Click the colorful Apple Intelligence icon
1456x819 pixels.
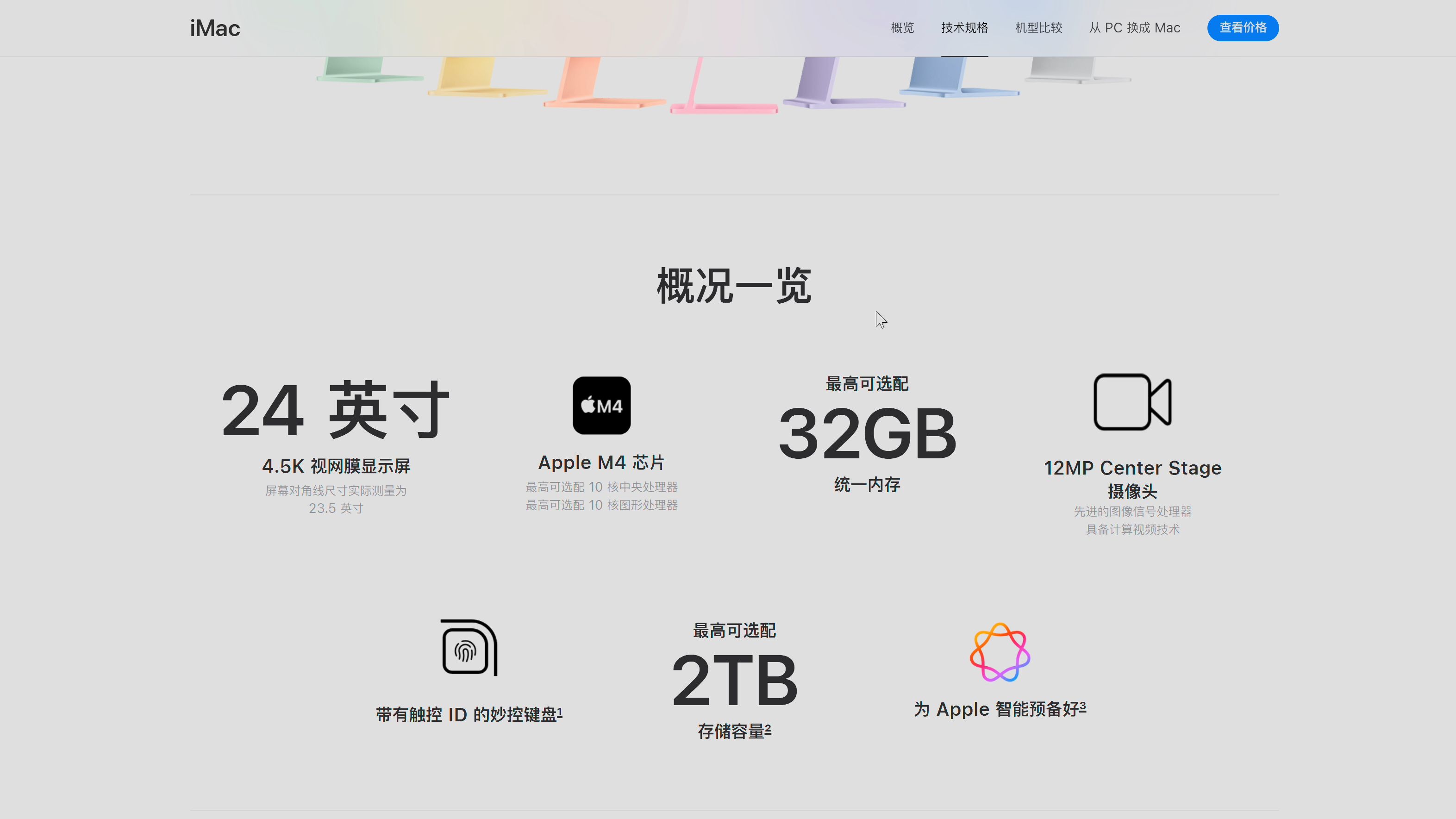tap(1000, 652)
